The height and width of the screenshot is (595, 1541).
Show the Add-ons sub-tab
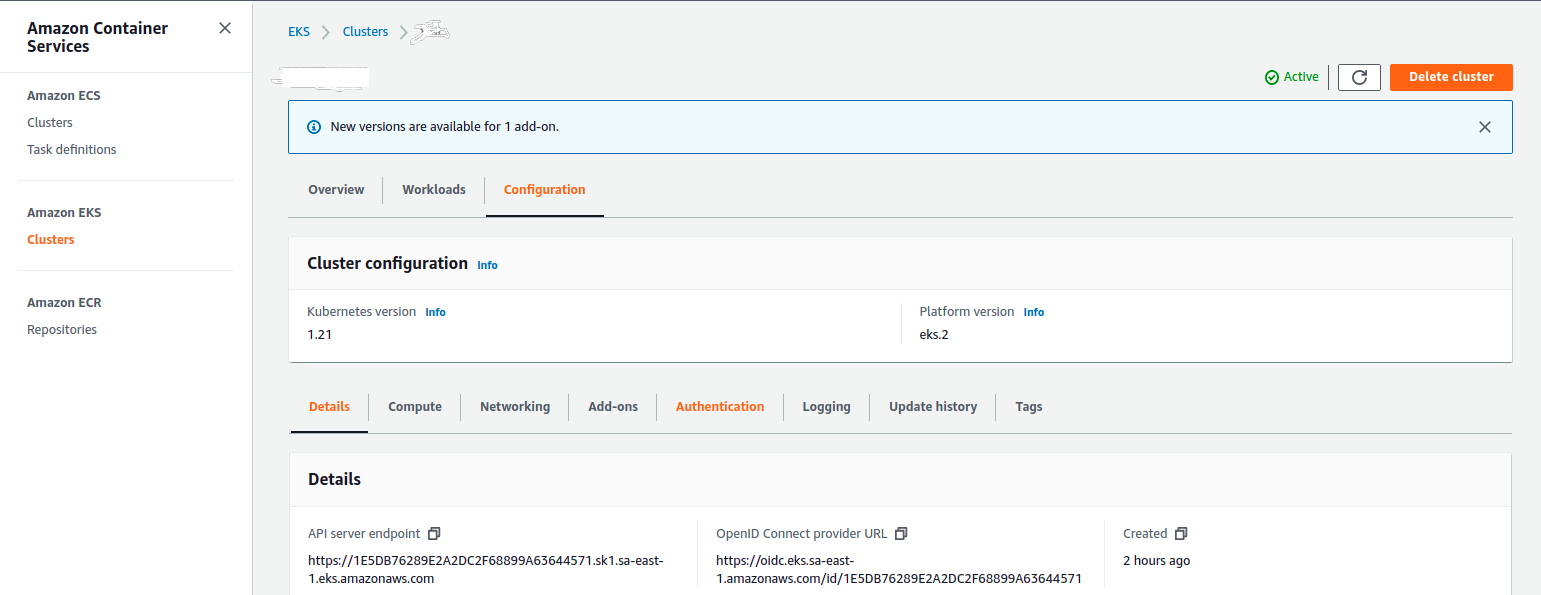click(613, 407)
